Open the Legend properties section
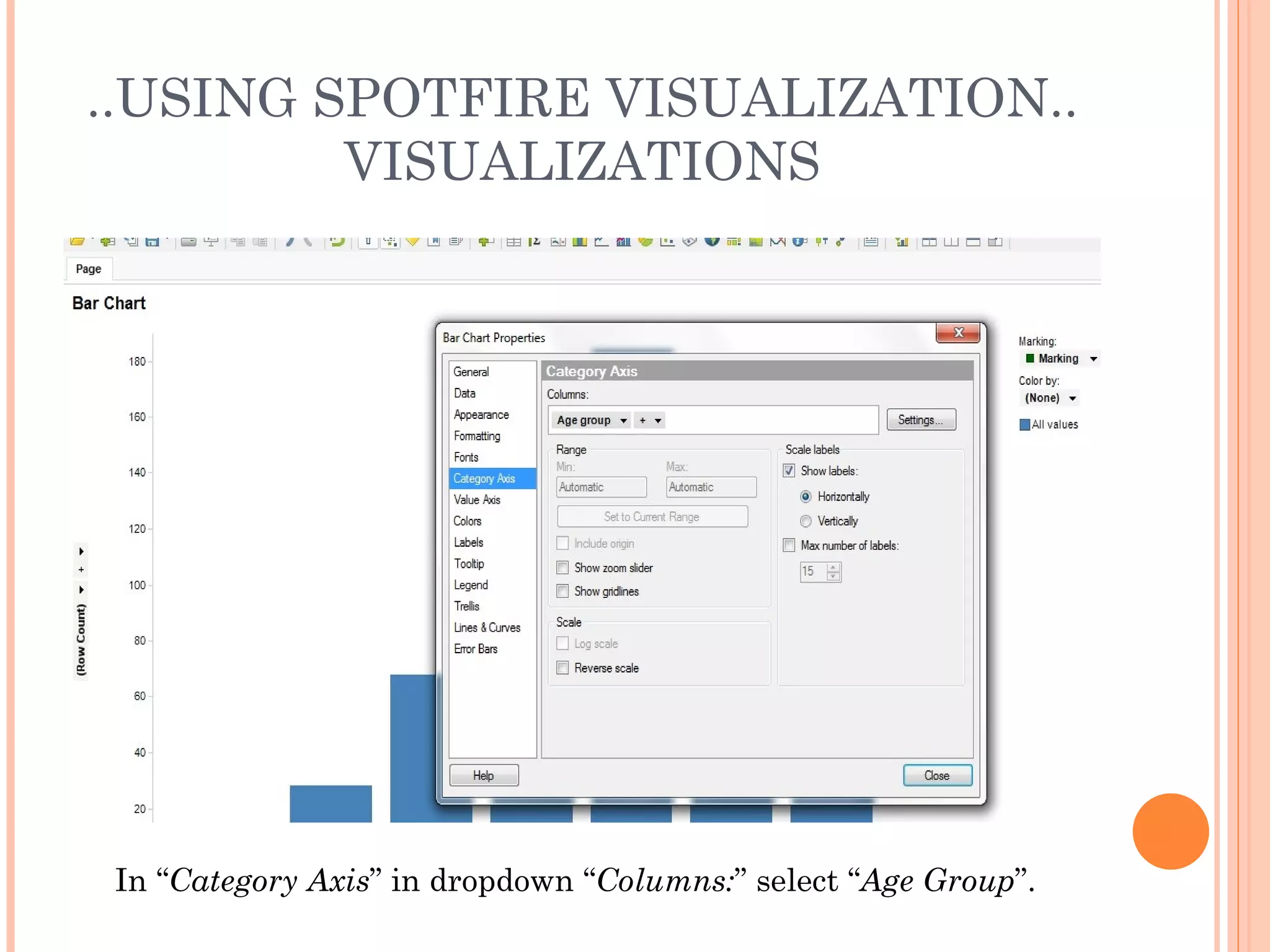Image resolution: width=1270 pixels, height=952 pixels. click(x=471, y=584)
